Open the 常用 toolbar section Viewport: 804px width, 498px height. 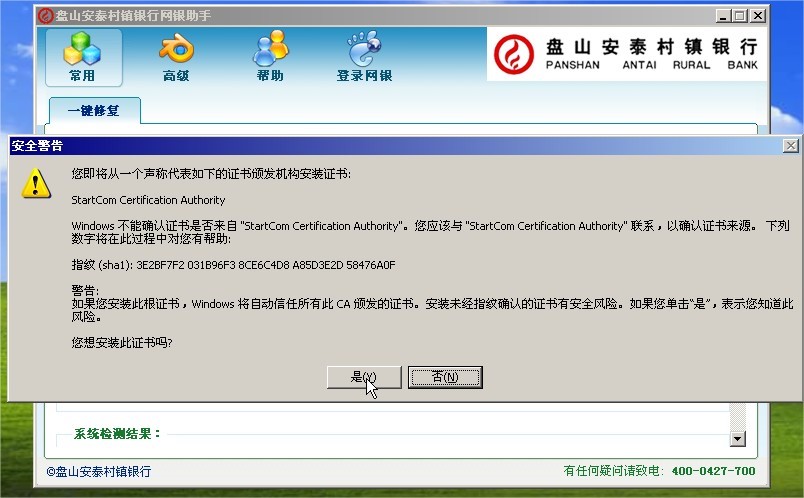point(84,57)
